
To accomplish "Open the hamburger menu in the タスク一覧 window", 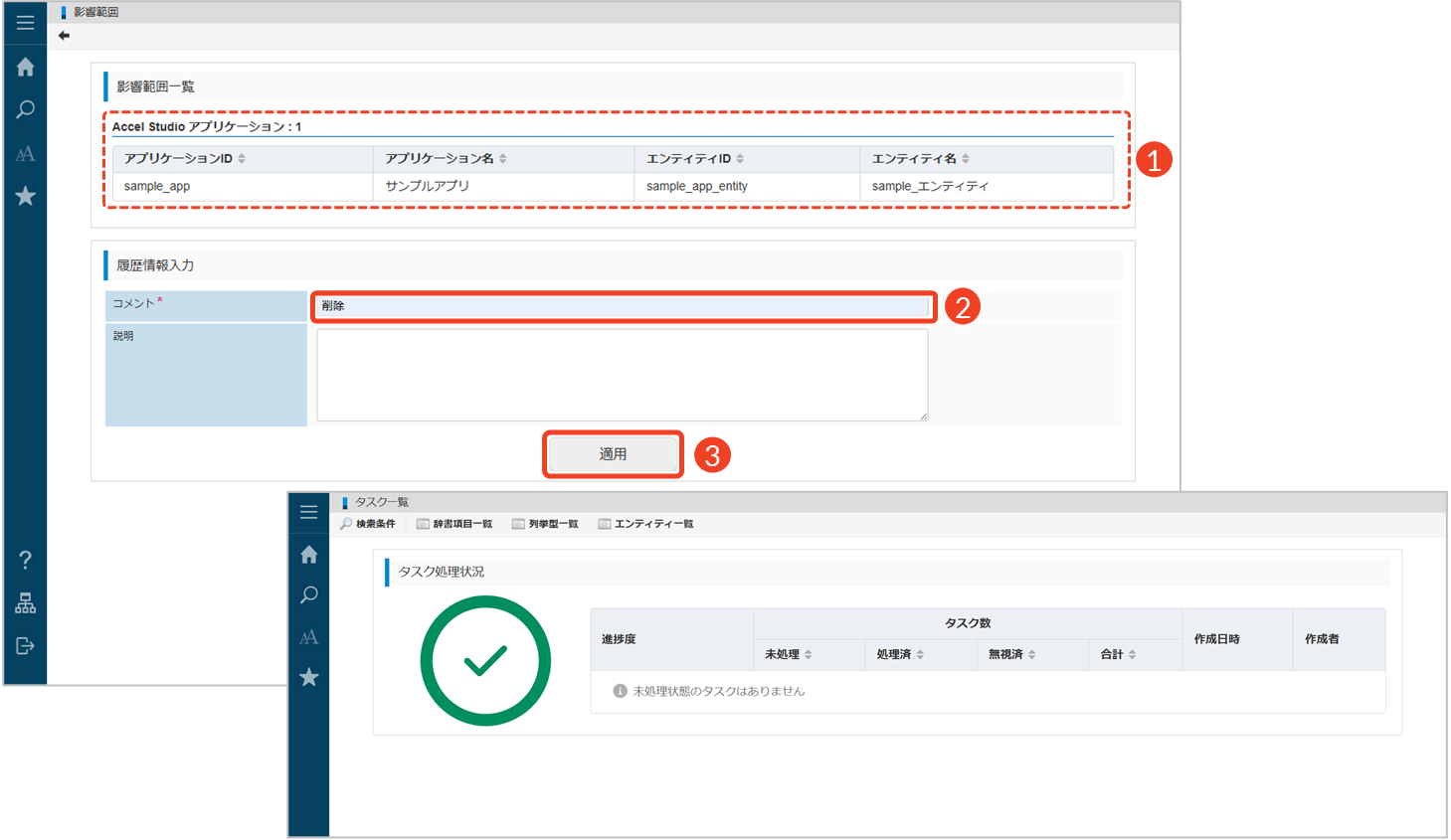I will (309, 512).
